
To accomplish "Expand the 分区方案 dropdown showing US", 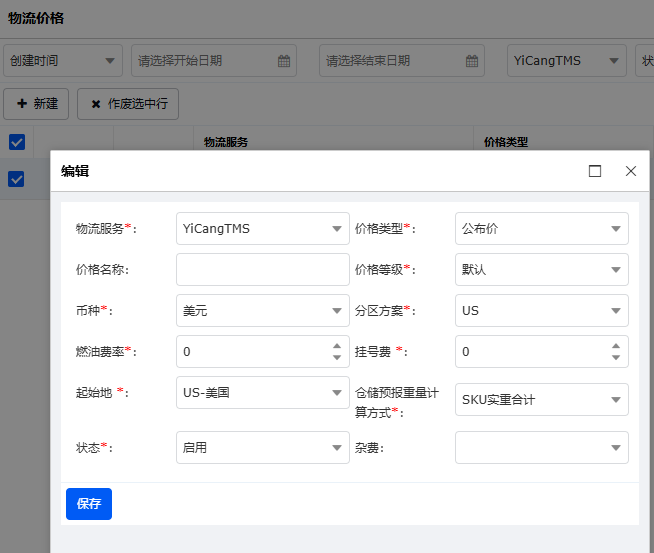I will [616, 311].
